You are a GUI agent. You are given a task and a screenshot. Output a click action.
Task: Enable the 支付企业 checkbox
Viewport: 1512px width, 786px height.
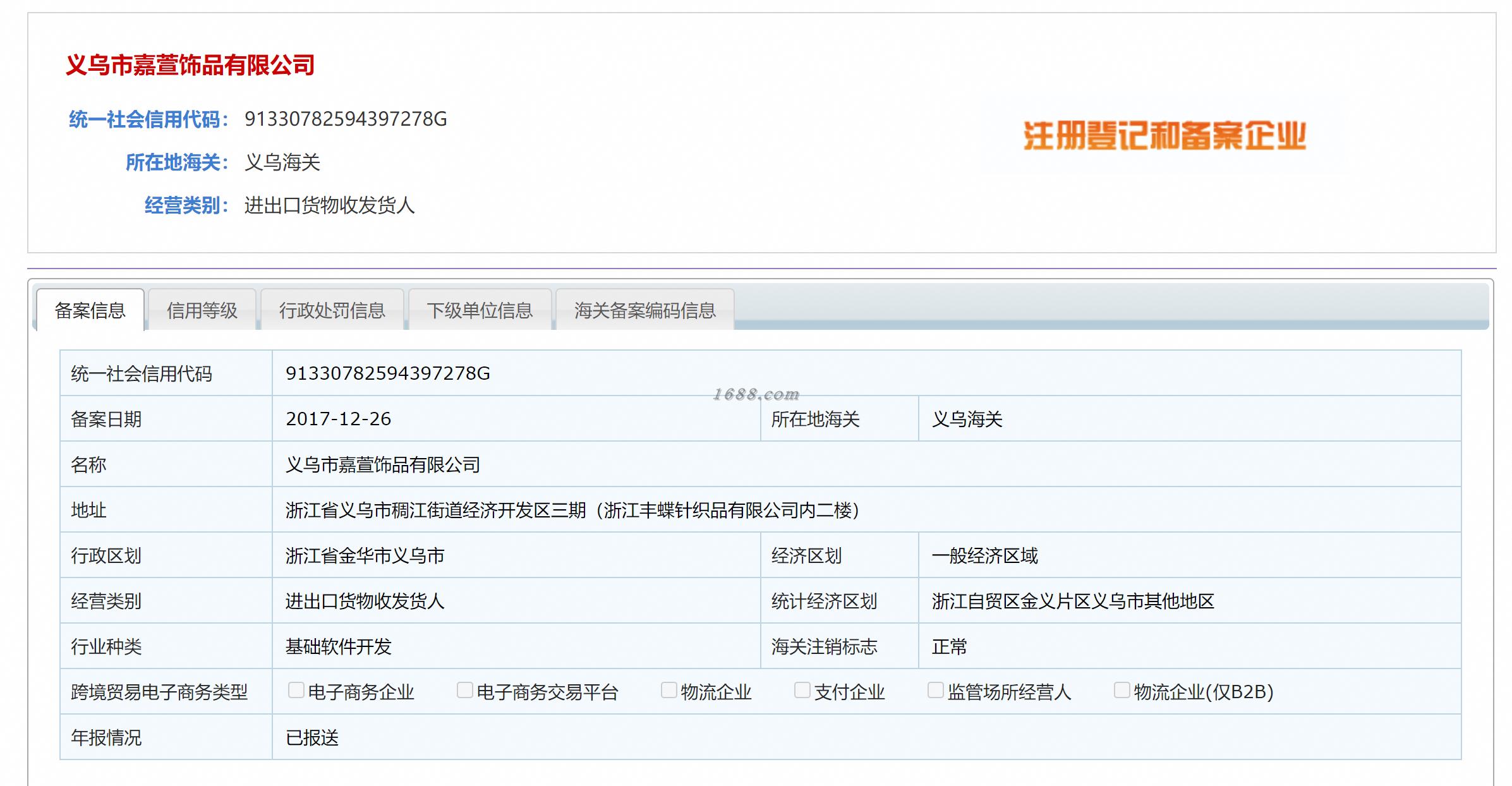[x=802, y=690]
